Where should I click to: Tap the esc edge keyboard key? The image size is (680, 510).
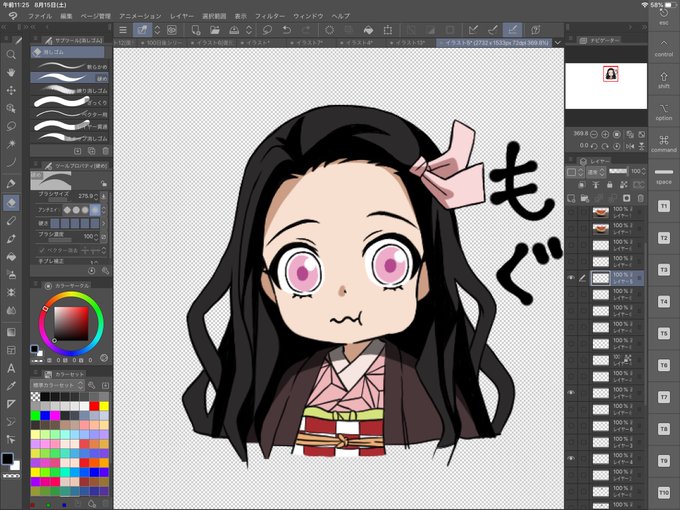[x=664, y=16]
